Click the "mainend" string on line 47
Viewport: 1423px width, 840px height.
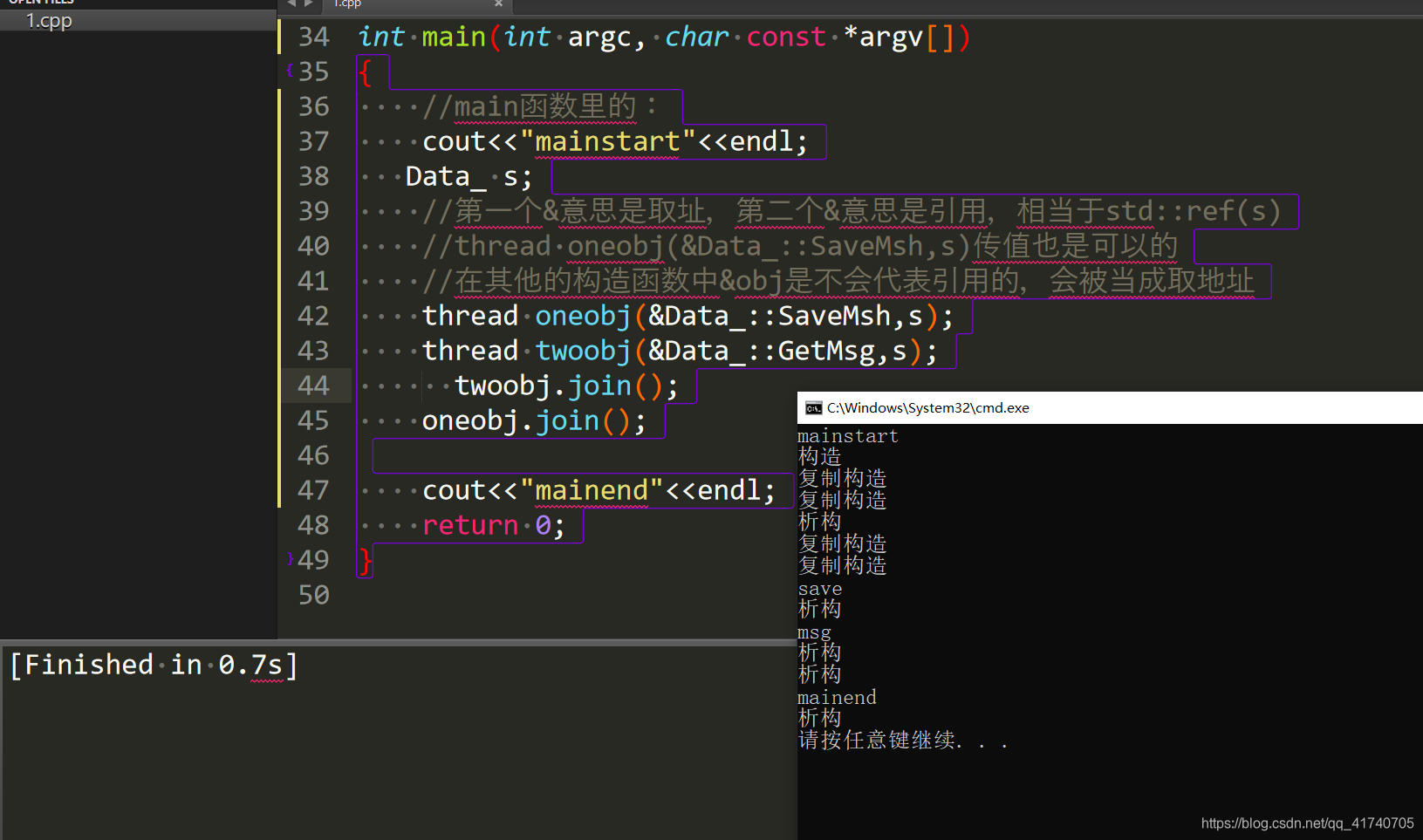coord(592,490)
